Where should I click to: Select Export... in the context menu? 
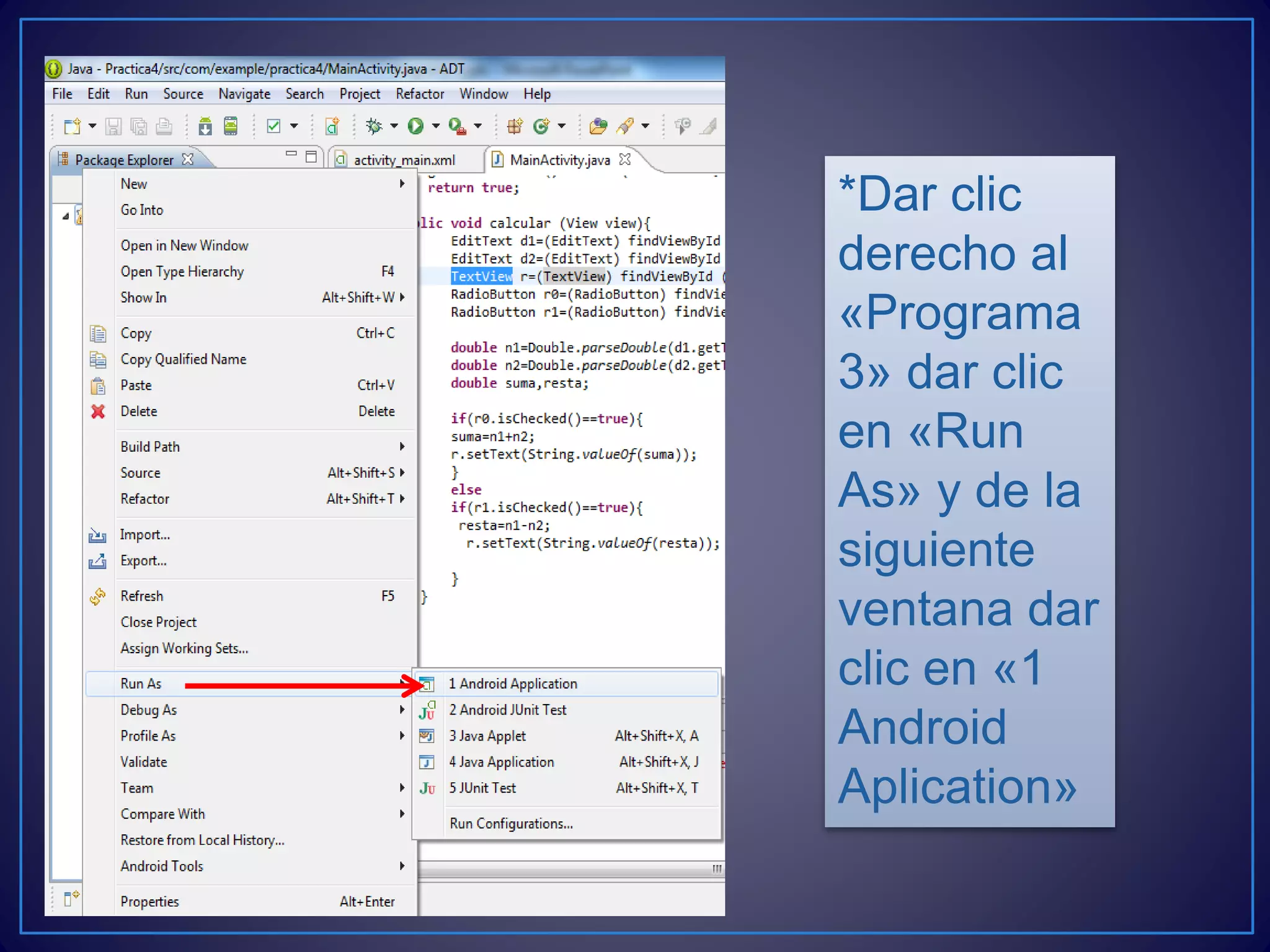pyautogui.click(x=250, y=561)
